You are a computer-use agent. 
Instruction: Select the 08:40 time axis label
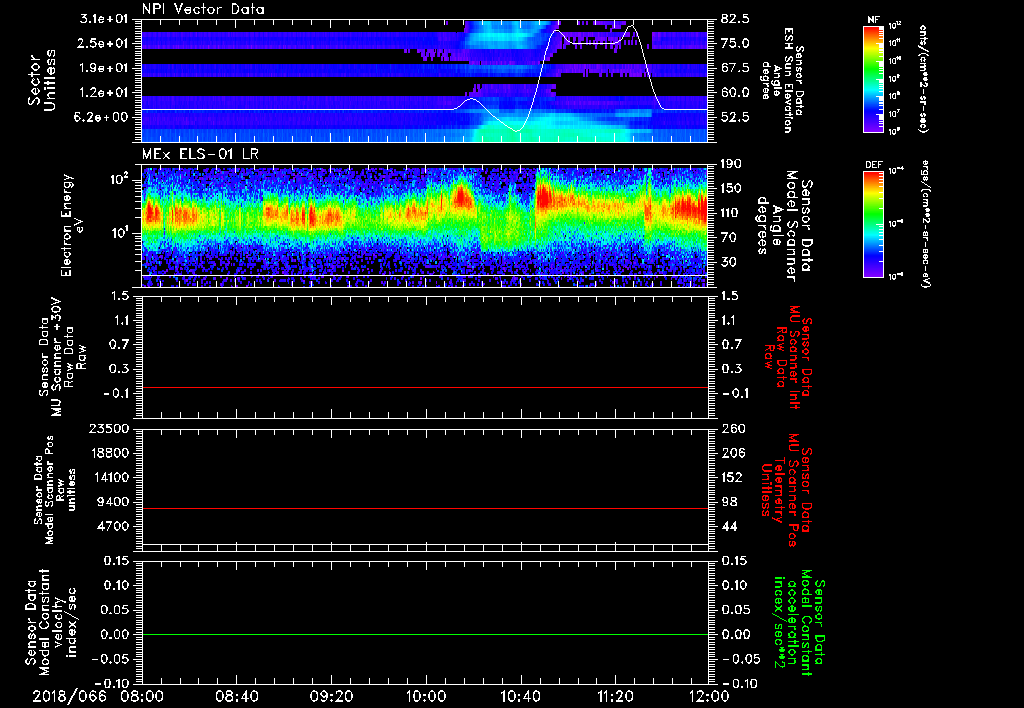pos(236,695)
